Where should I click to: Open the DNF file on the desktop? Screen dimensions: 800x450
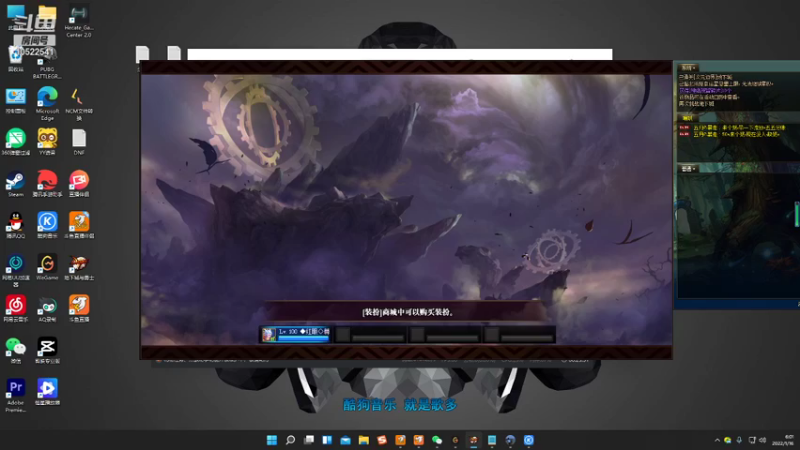pyautogui.click(x=79, y=142)
